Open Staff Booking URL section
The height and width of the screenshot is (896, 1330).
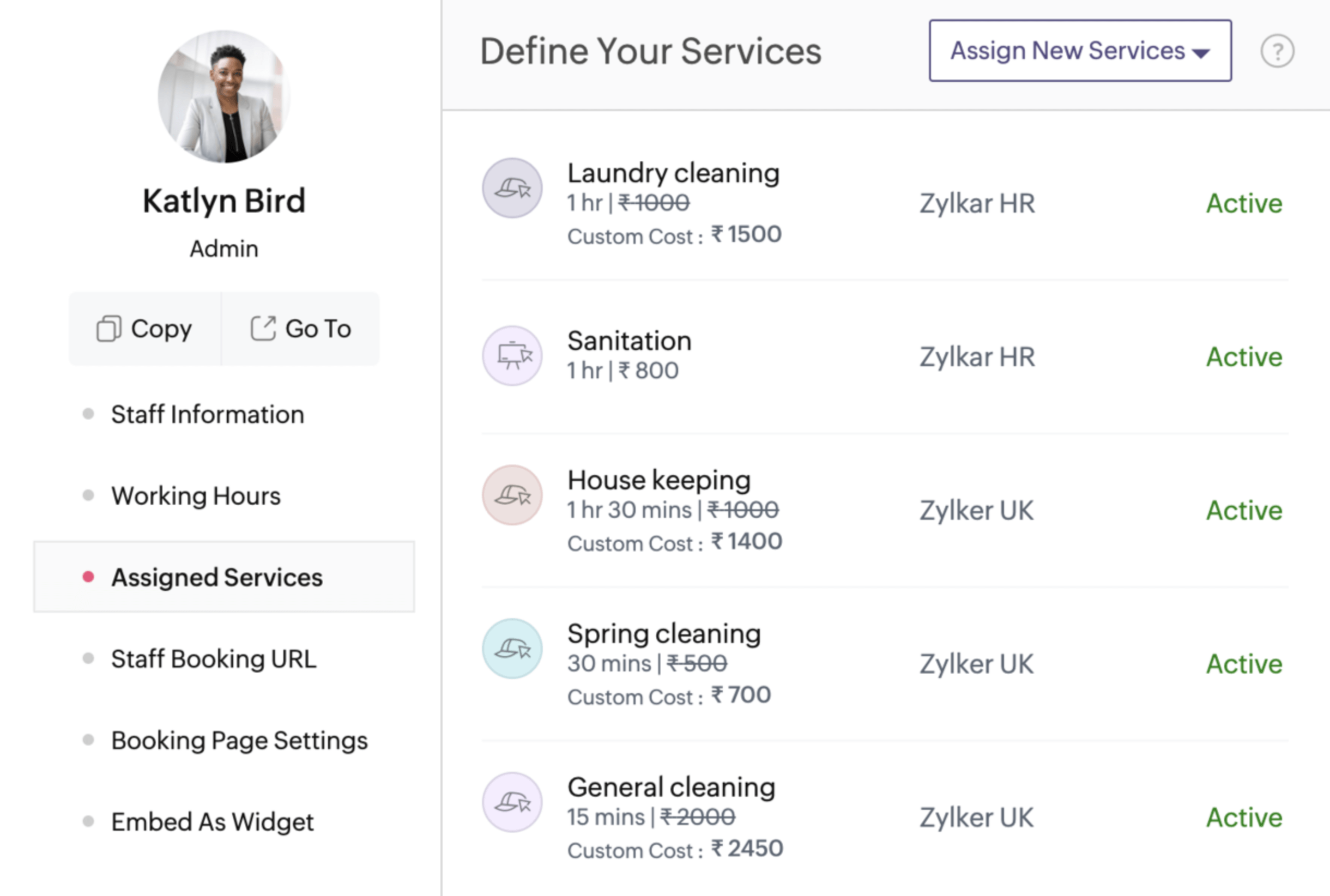(x=214, y=659)
